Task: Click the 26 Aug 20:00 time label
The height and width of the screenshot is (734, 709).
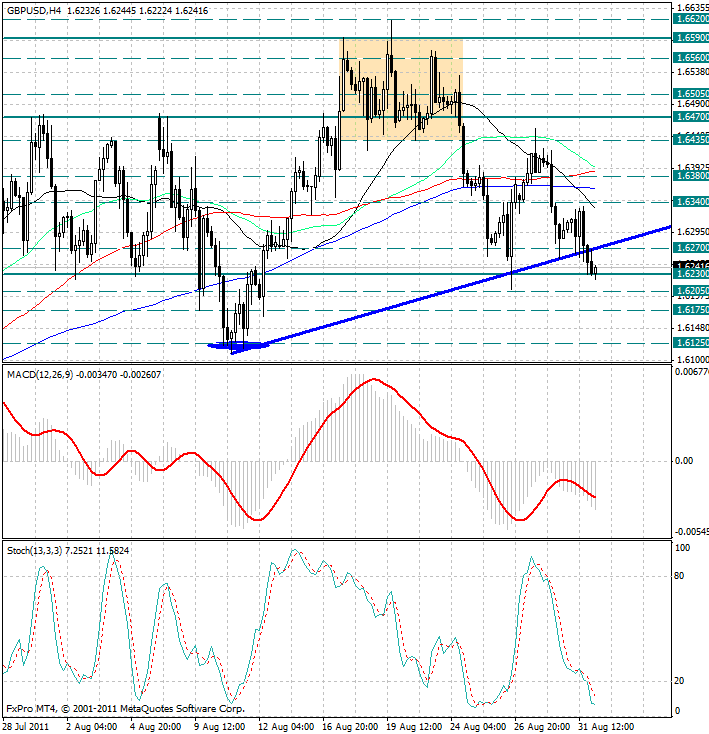Action: (x=542, y=727)
